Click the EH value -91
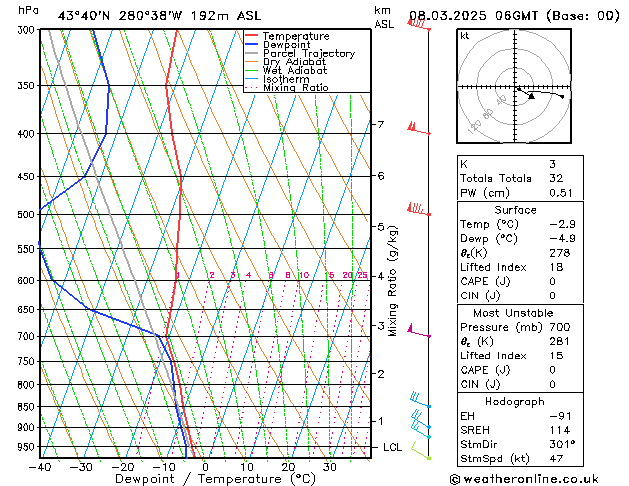 click(560, 416)
